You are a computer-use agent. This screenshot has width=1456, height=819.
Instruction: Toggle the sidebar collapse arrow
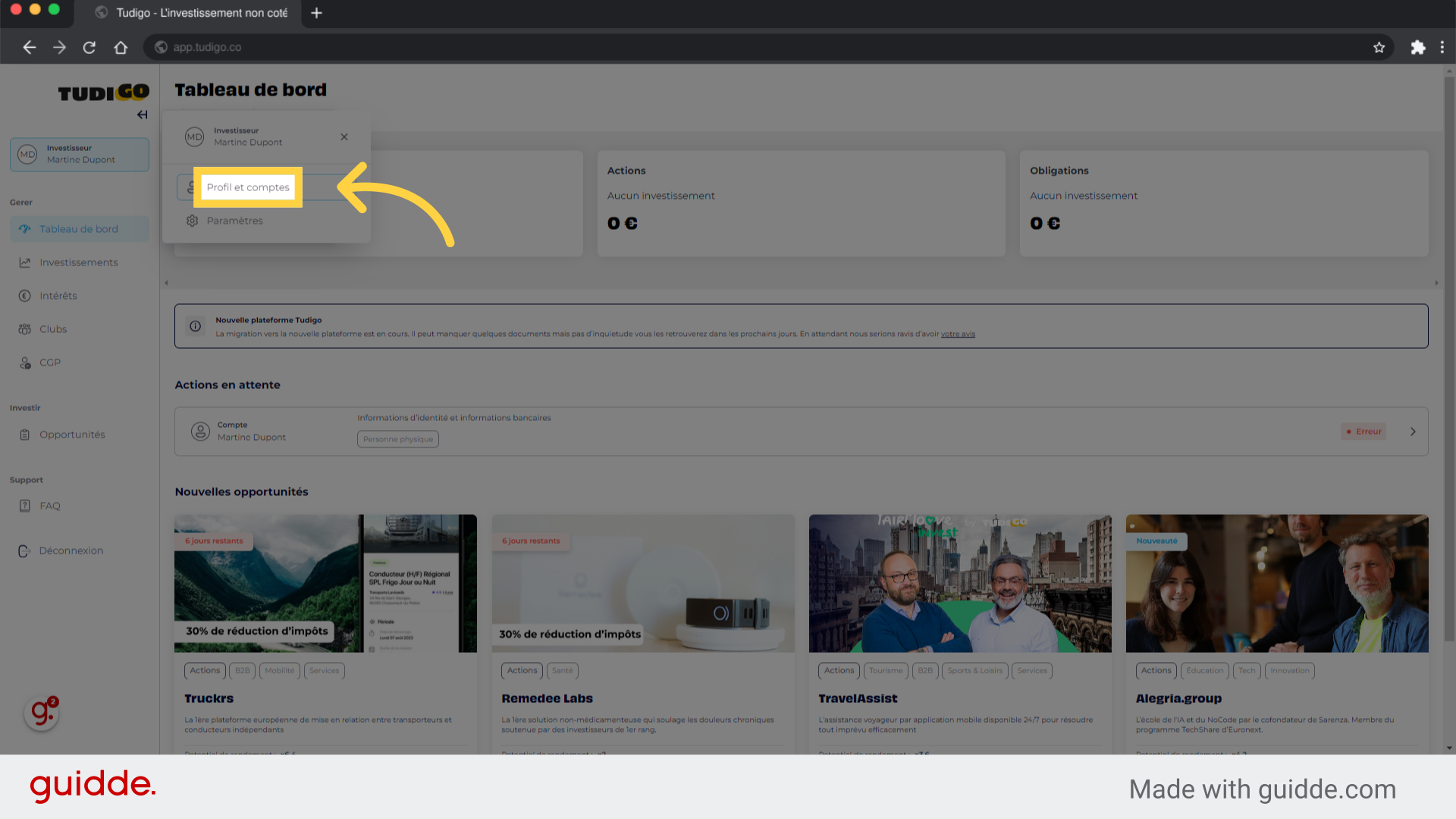click(x=143, y=114)
